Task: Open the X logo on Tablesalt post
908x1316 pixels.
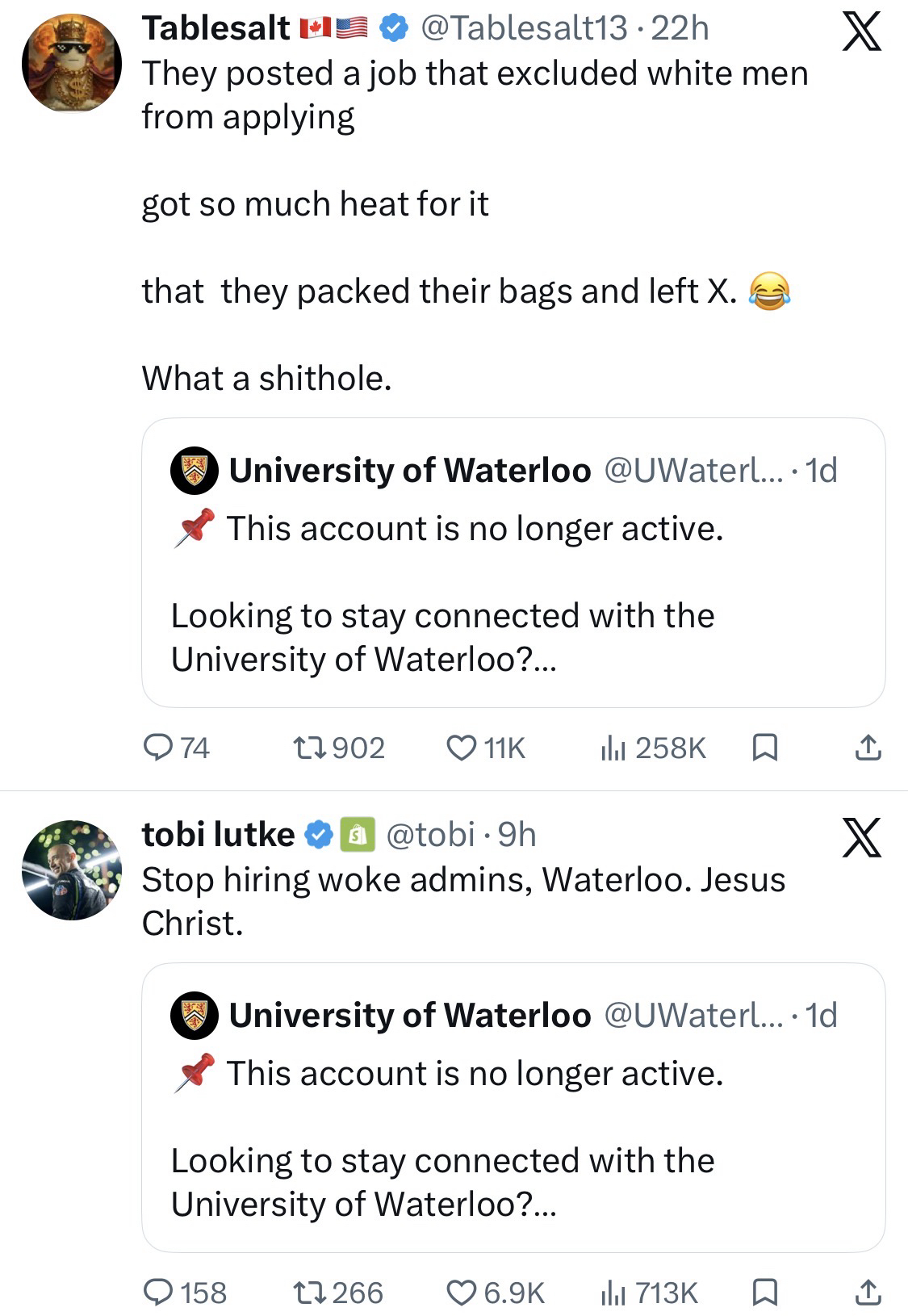Action: (861, 34)
